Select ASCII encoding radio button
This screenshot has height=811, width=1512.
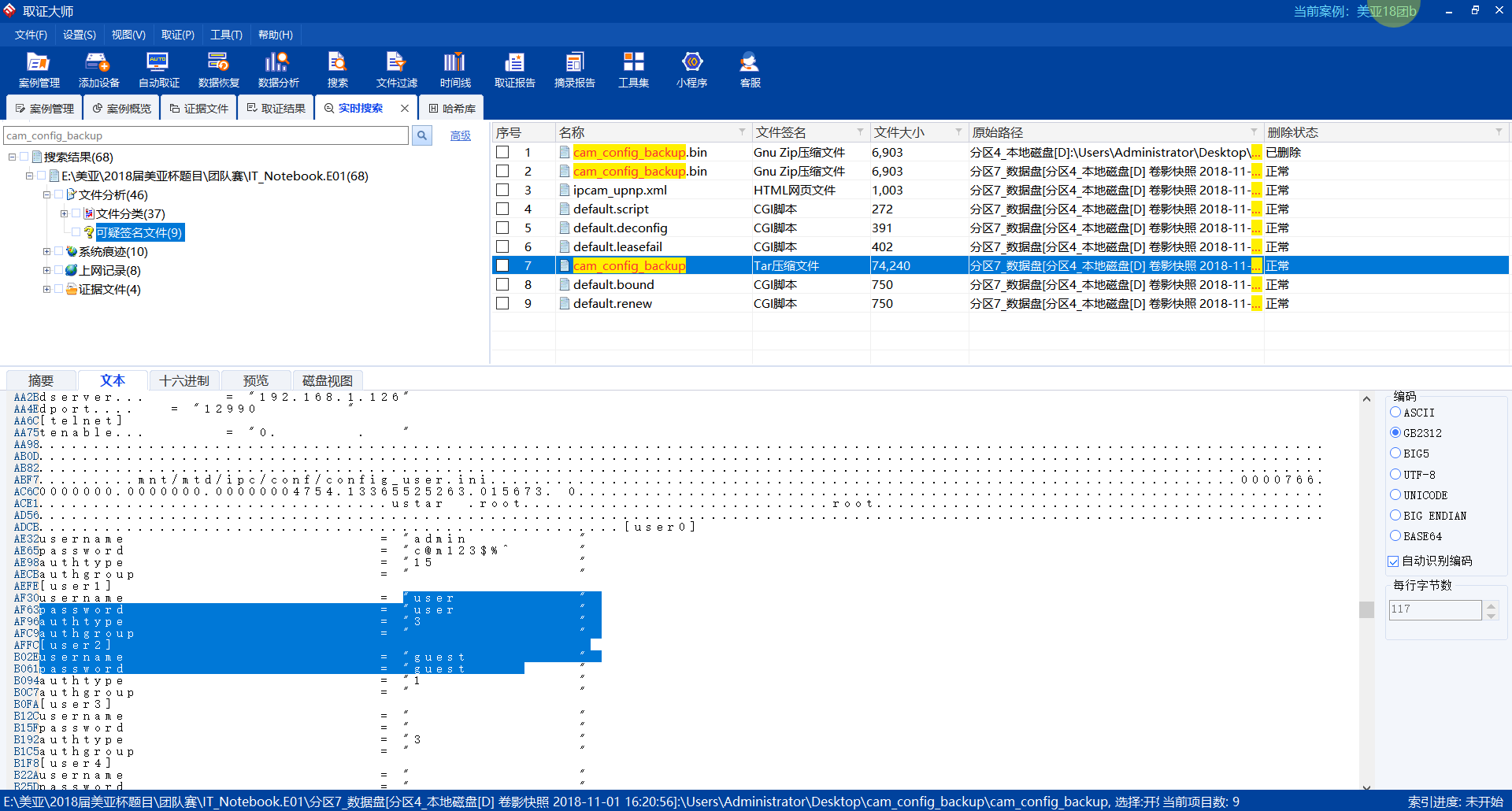tap(1395, 412)
